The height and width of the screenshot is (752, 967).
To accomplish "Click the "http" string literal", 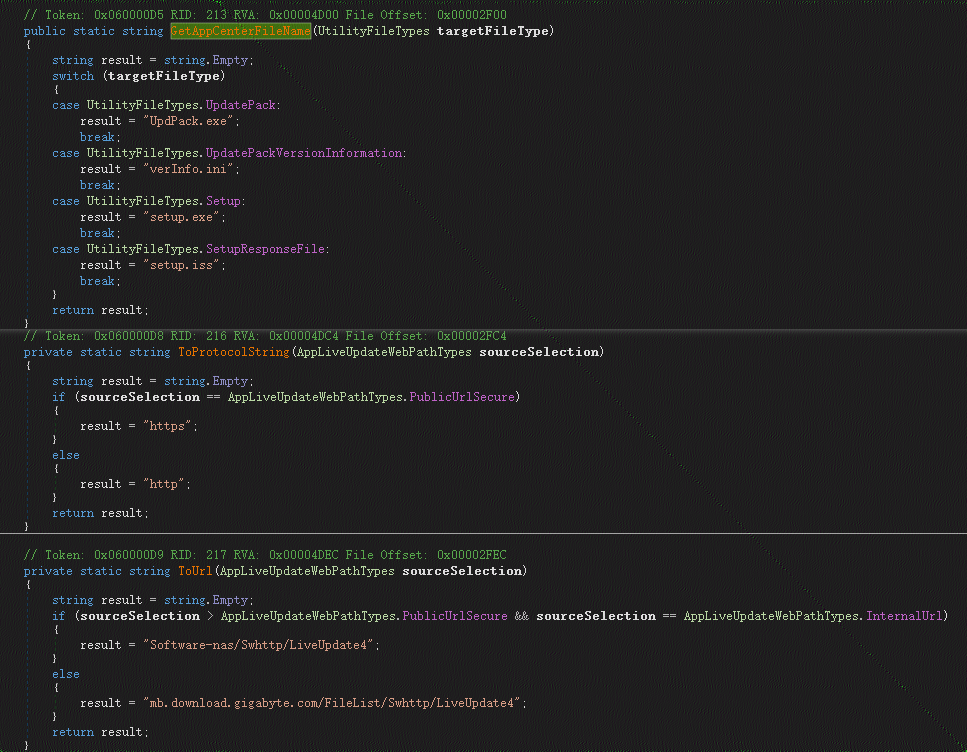I will point(164,484).
